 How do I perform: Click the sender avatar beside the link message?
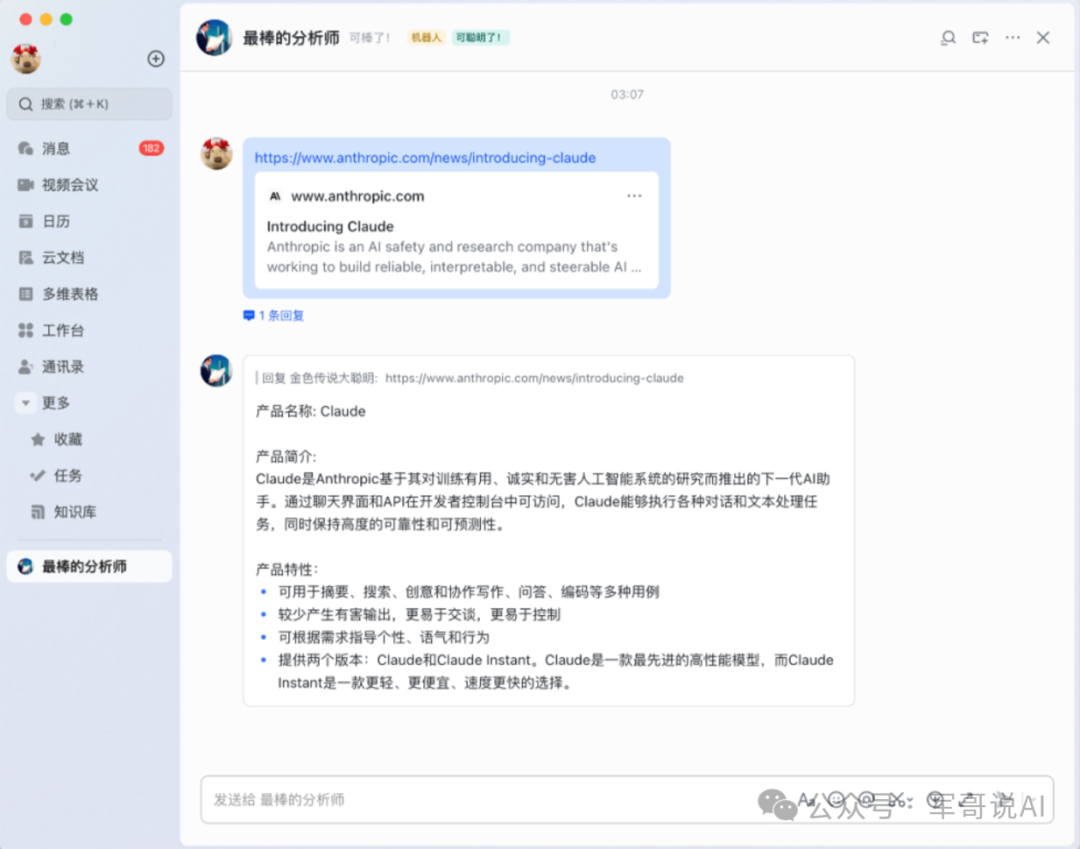coord(216,154)
